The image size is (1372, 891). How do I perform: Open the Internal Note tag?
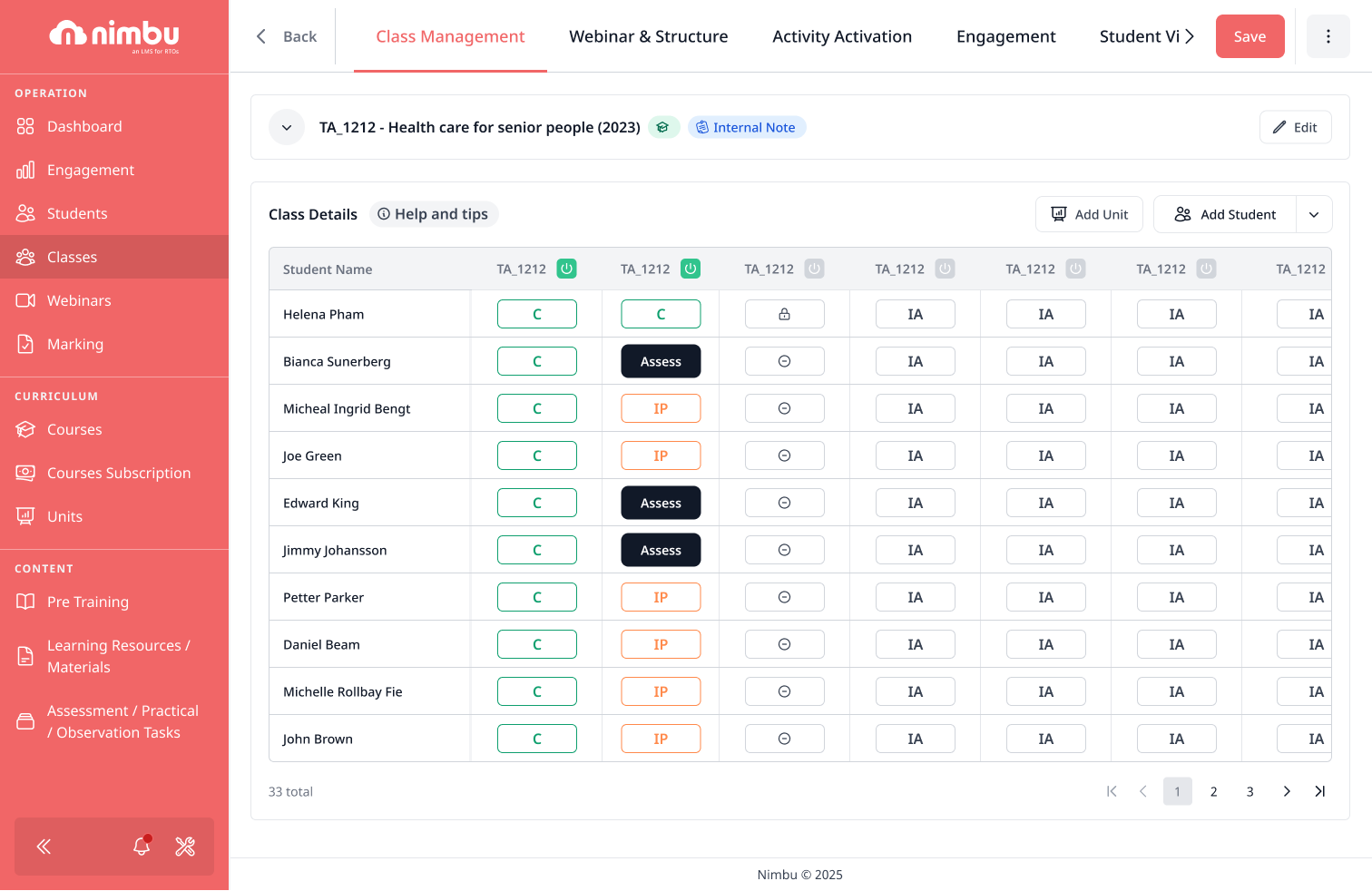click(x=747, y=127)
